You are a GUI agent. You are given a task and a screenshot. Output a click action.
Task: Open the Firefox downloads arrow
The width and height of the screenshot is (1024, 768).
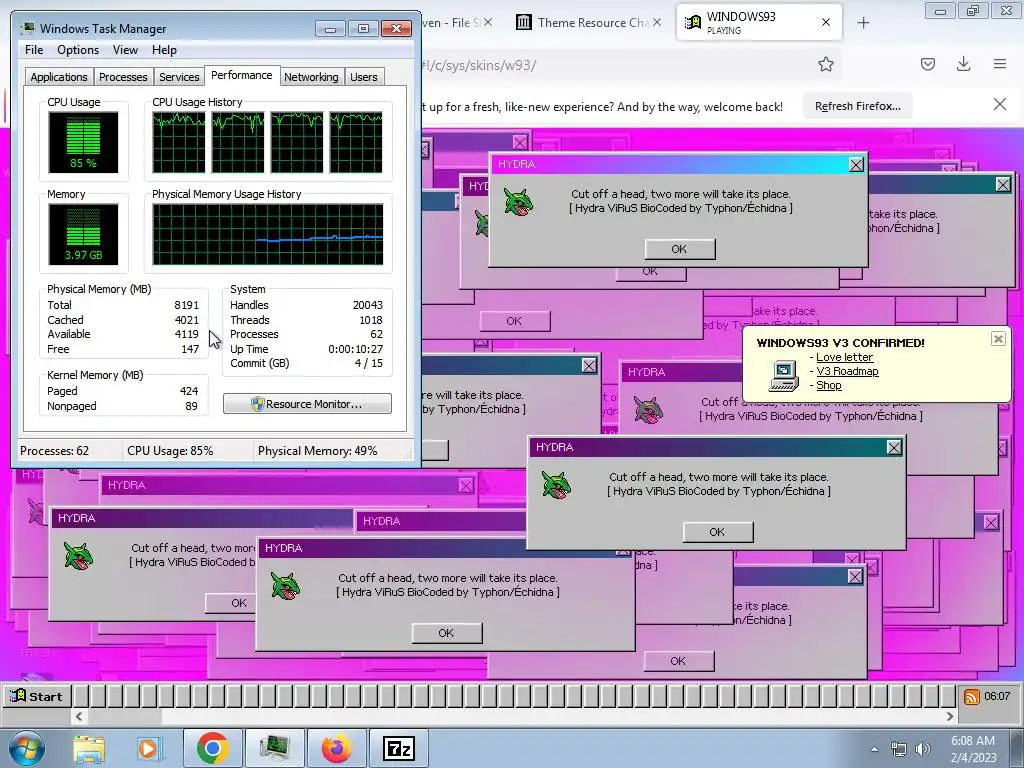point(963,64)
